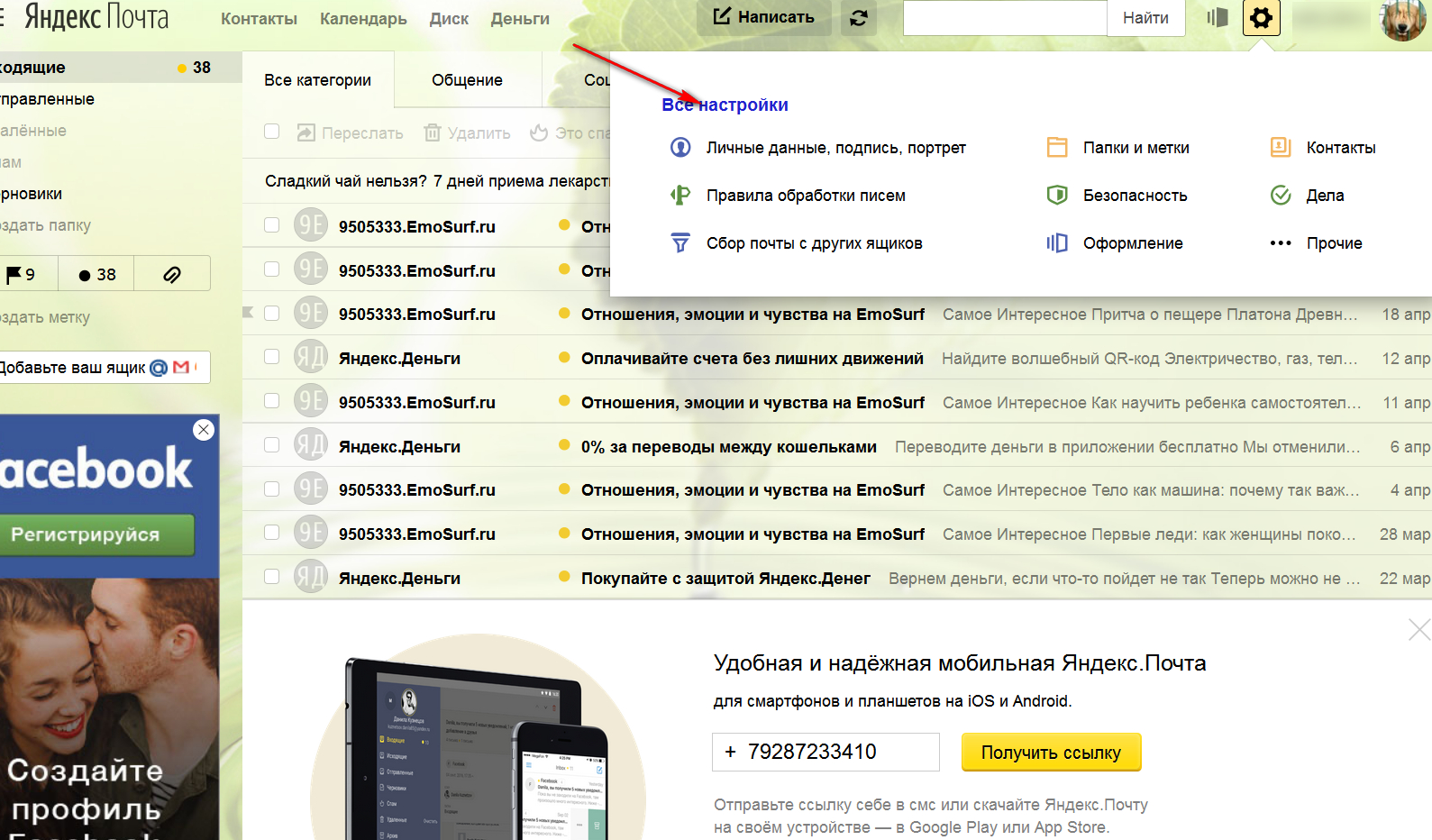Filter messages with attachments paperclip
Image resolution: width=1432 pixels, height=840 pixels.
(x=172, y=274)
